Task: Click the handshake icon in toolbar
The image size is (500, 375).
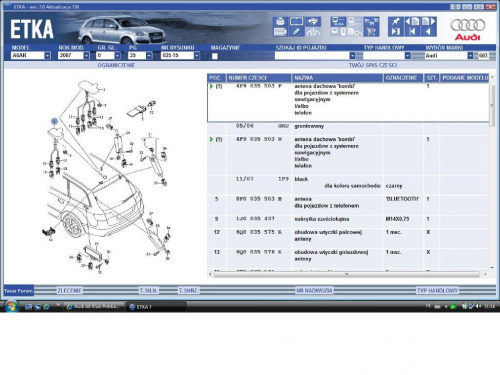Action: (313, 22)
